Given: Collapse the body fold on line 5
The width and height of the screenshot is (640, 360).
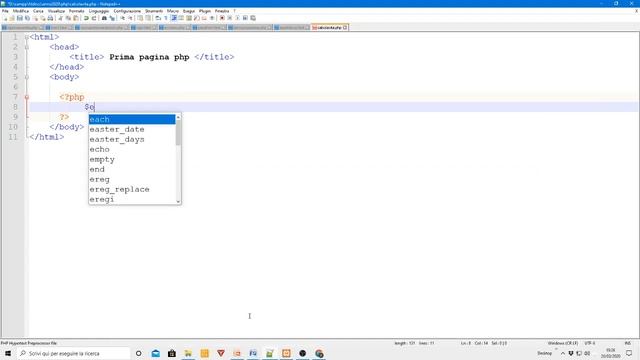Looking at the screenshot, I should pos(27,77).
